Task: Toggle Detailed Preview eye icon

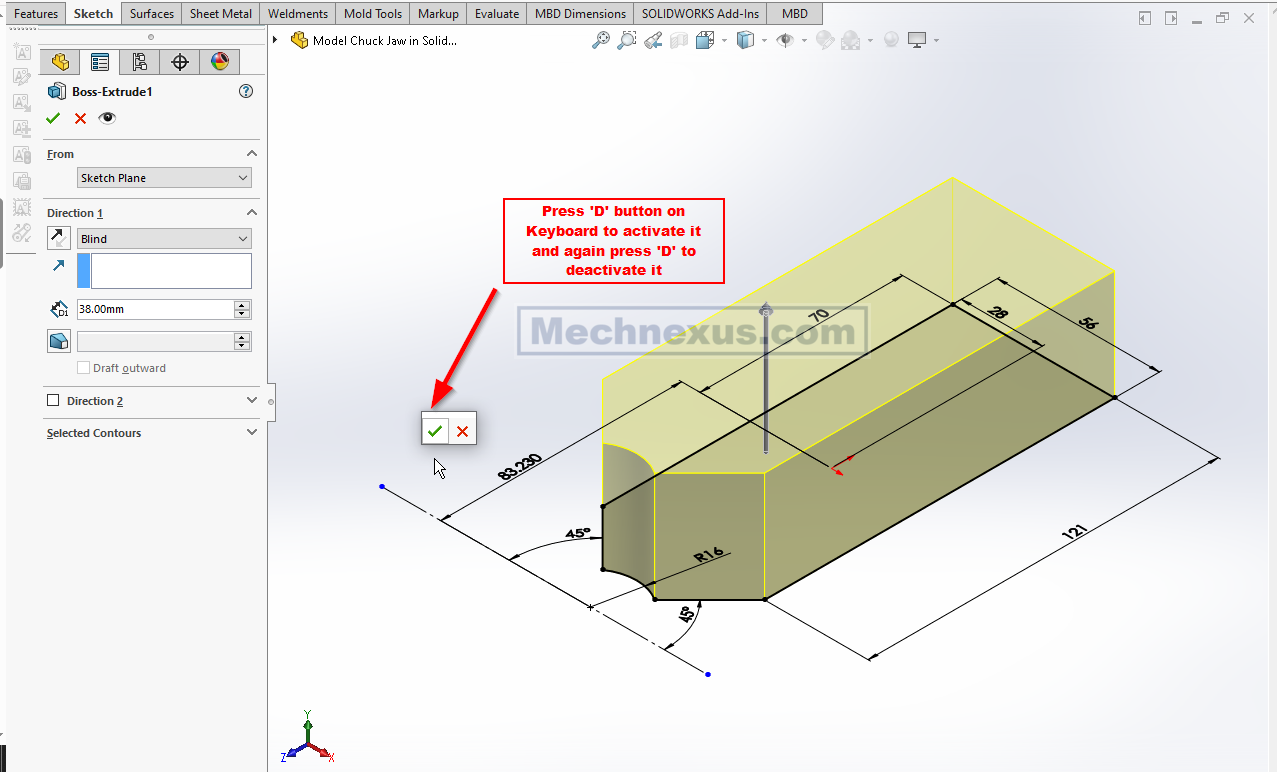Action: (107, 118)
